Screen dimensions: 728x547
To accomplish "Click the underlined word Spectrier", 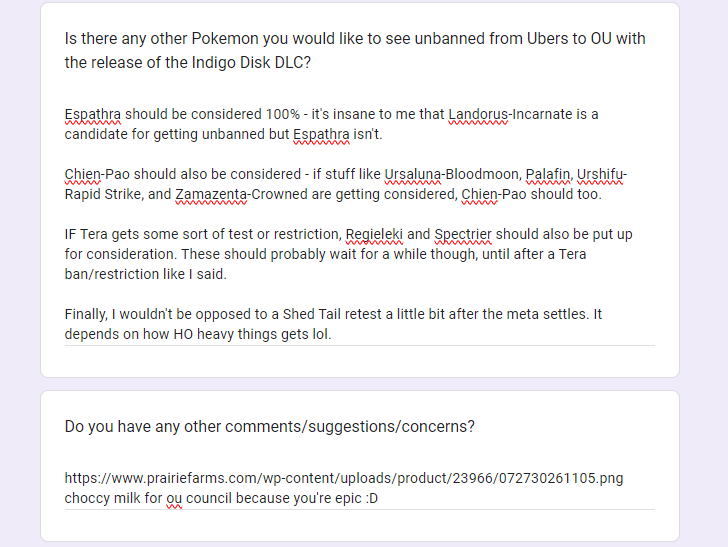I will [463, 234].
